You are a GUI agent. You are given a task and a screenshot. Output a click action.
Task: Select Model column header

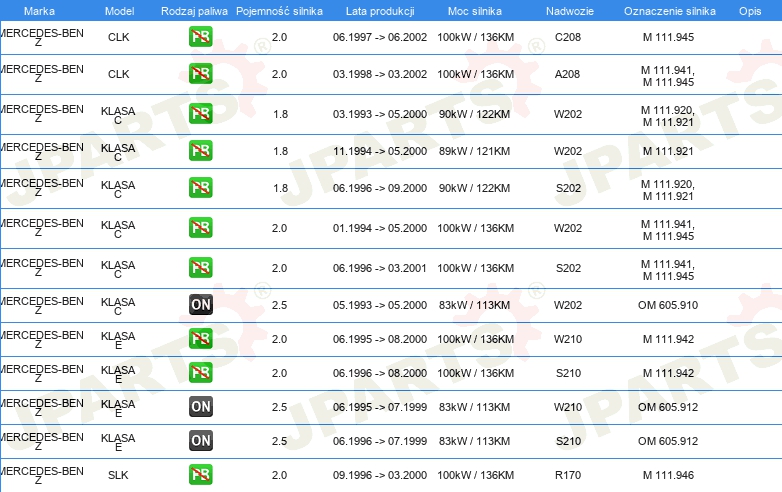[119, 11]
